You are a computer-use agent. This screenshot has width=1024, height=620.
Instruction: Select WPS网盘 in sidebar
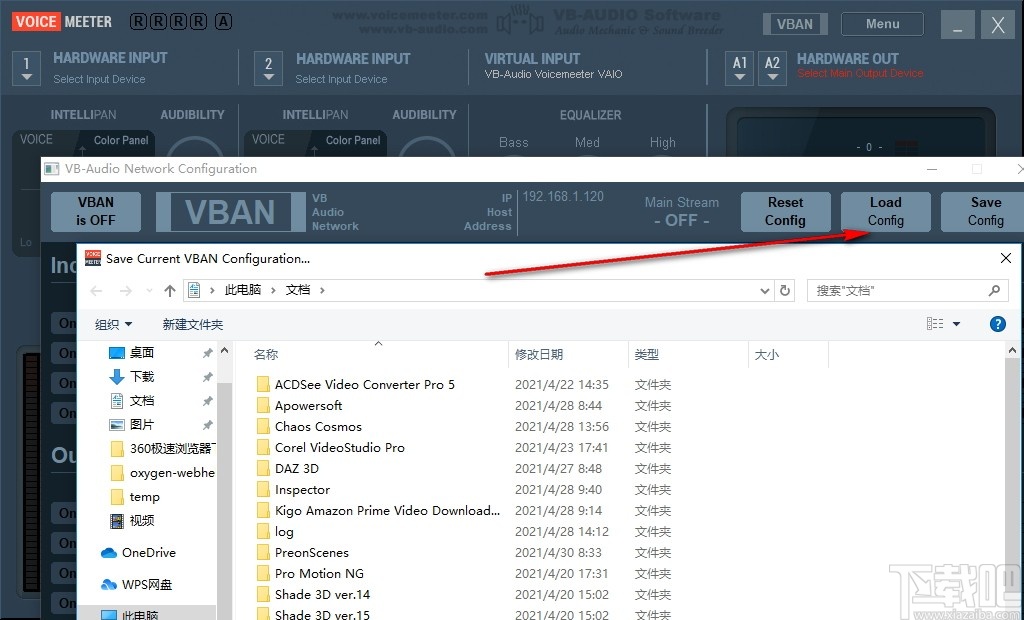coord(146,584)
